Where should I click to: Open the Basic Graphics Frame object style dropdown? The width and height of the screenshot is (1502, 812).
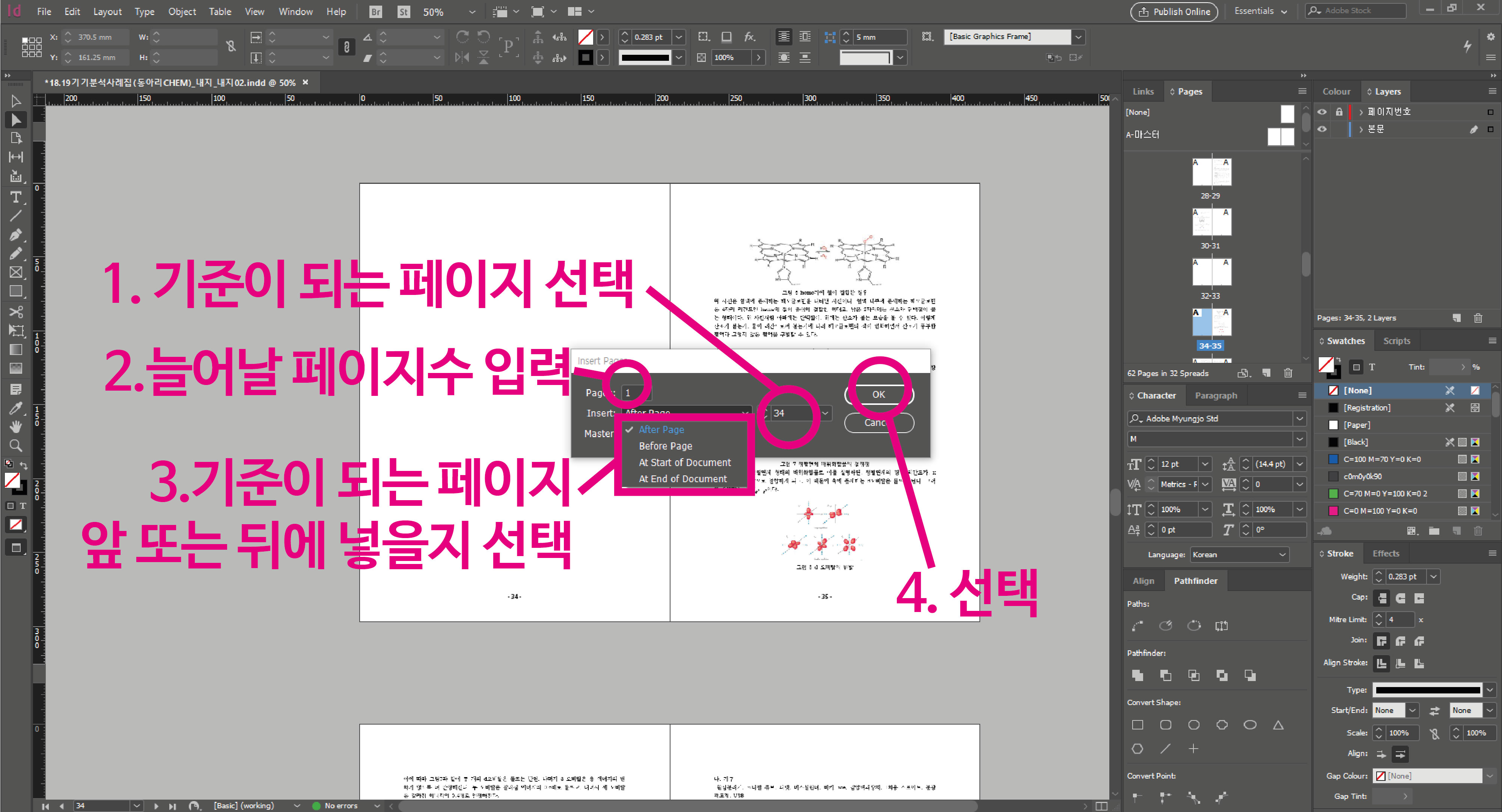pyautogui.click(x=1078, y=37)
